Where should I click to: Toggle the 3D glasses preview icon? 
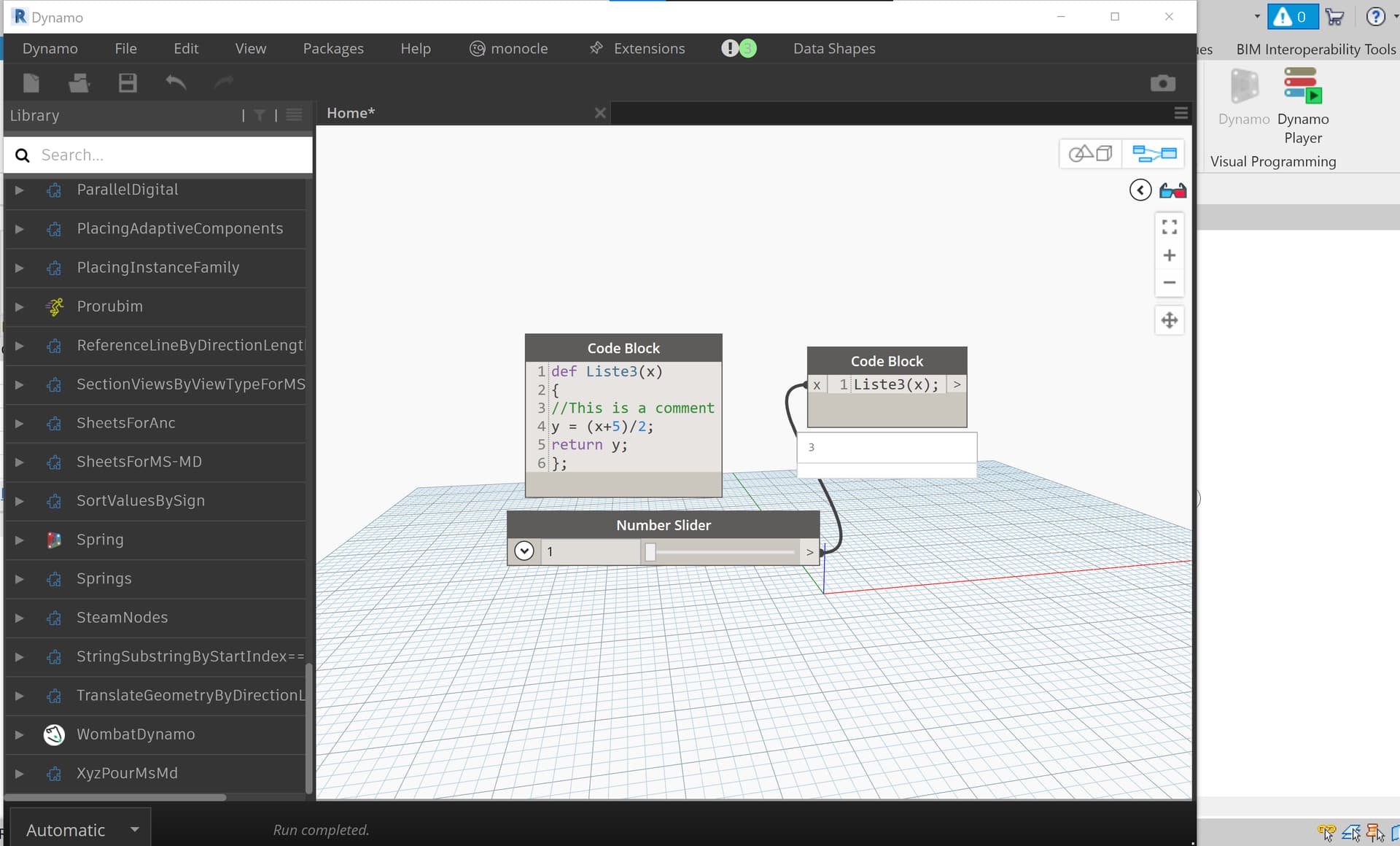[1172, 191]
